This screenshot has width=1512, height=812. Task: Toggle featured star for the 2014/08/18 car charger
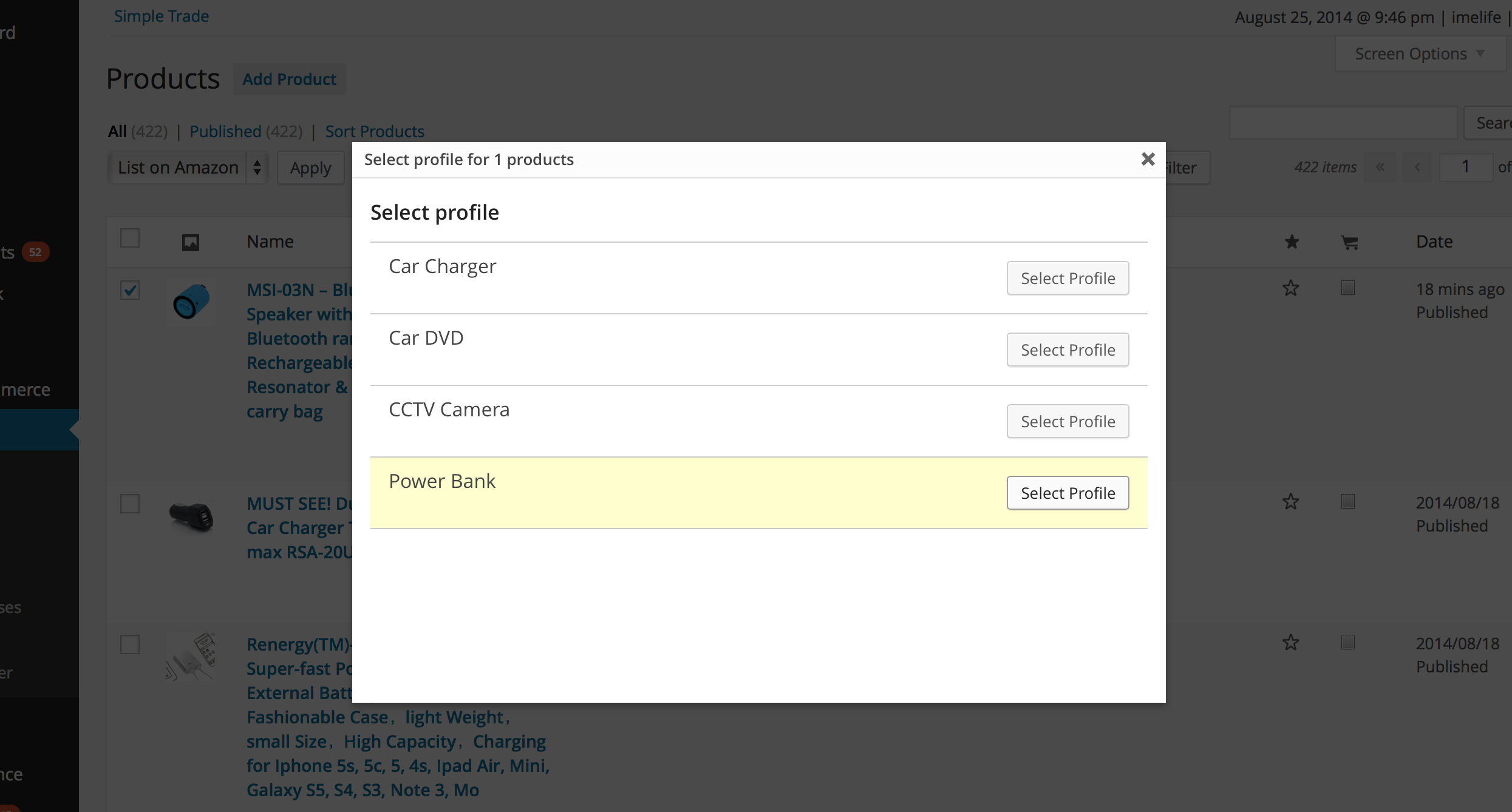click(x=1290, y=501)
